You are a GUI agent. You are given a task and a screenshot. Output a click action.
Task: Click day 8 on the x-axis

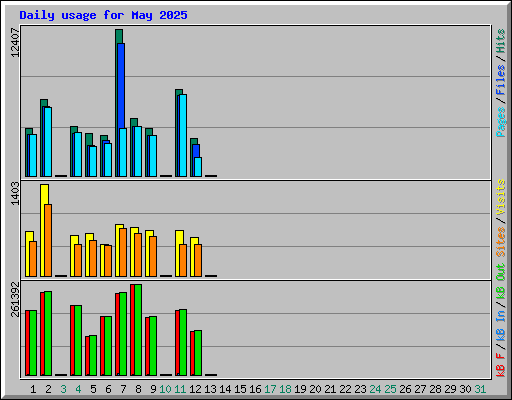tap(138, 389)
